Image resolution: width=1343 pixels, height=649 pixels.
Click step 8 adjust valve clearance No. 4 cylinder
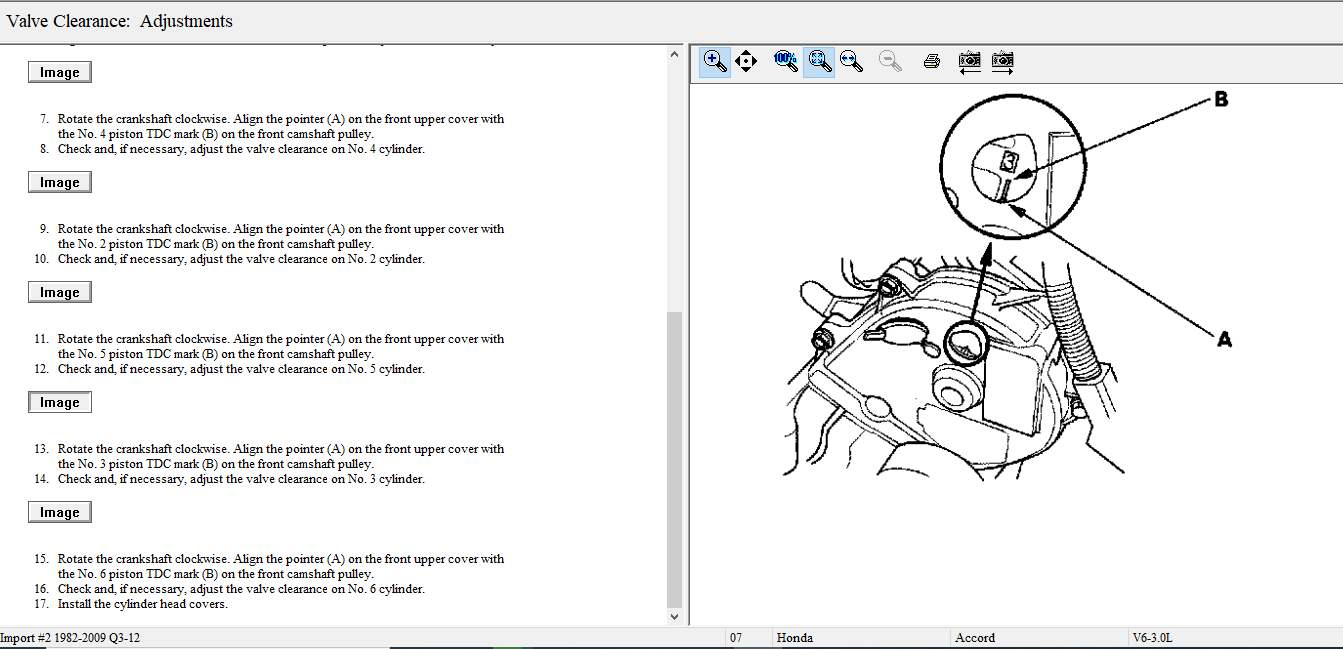[x=241, y=149]
